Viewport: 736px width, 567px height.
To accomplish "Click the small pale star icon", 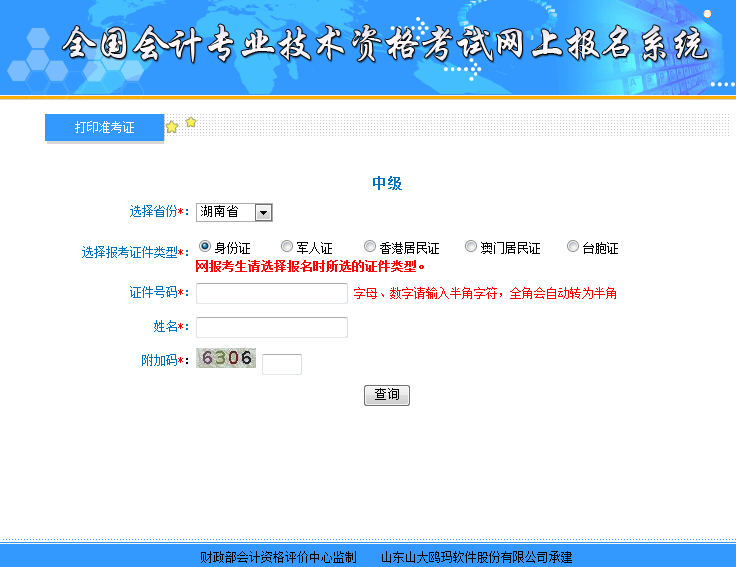I will [x=191, y=122].
